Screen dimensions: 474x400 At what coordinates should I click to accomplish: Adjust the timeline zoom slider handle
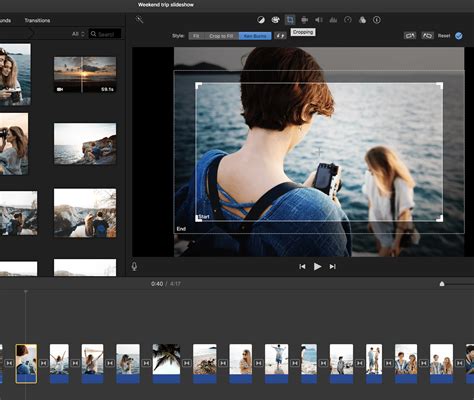(x=442, y=284)
